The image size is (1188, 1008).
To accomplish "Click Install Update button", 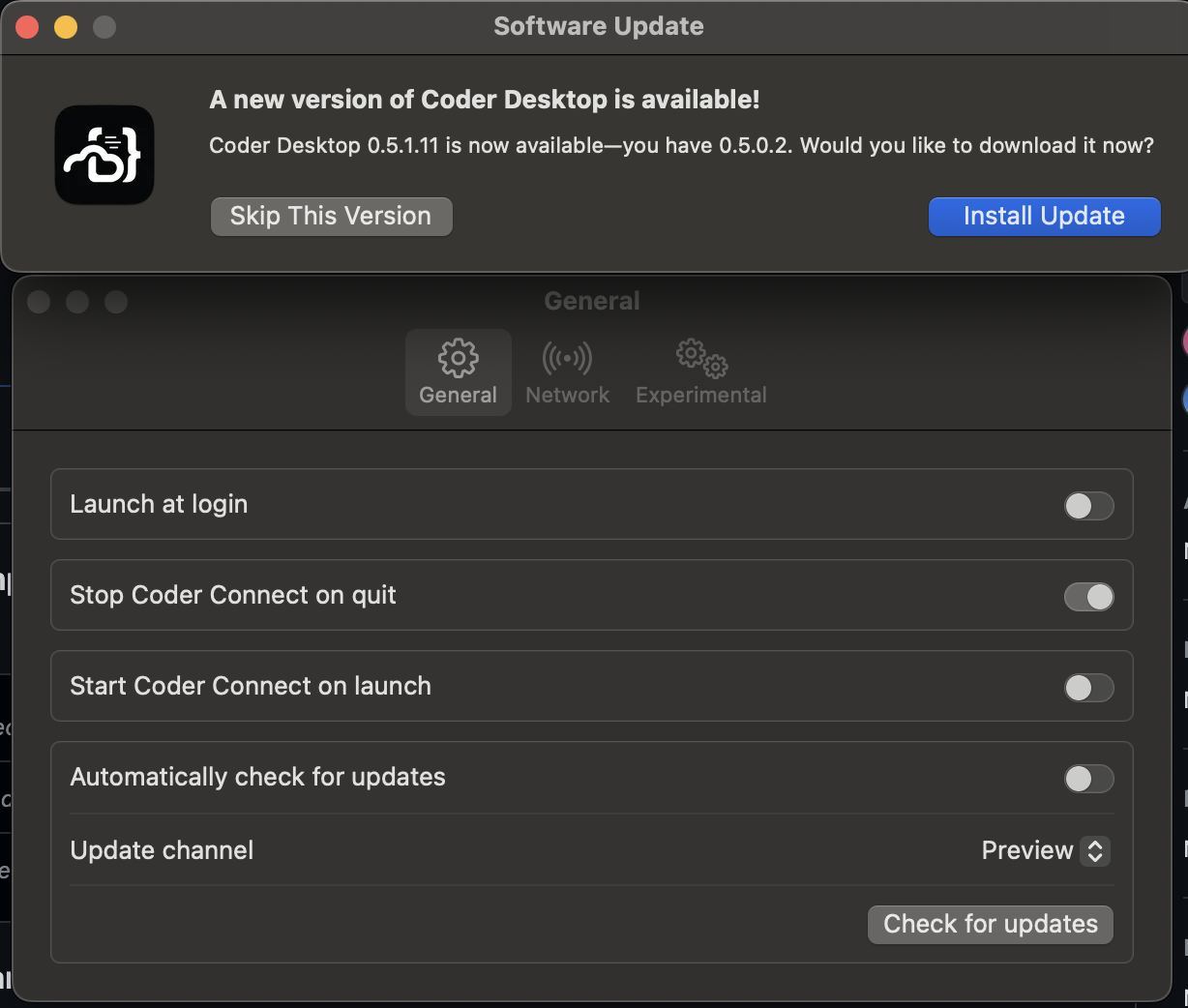I will pos(1044,216).
